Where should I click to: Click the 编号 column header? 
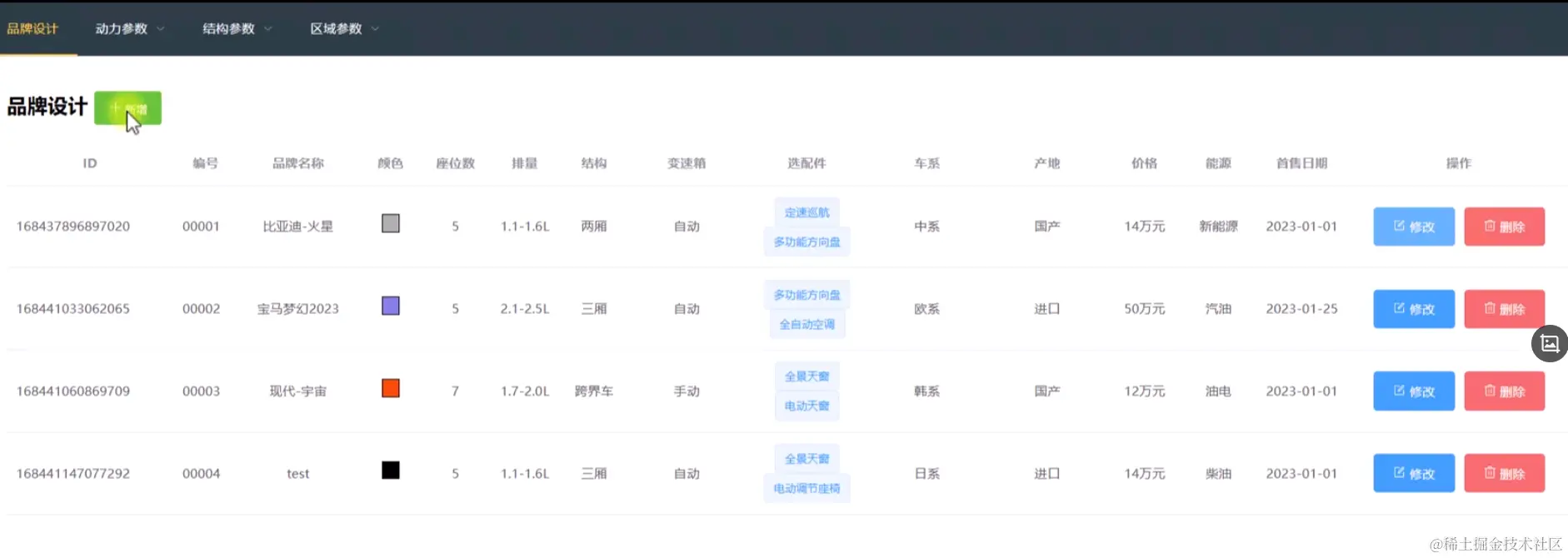205,163
